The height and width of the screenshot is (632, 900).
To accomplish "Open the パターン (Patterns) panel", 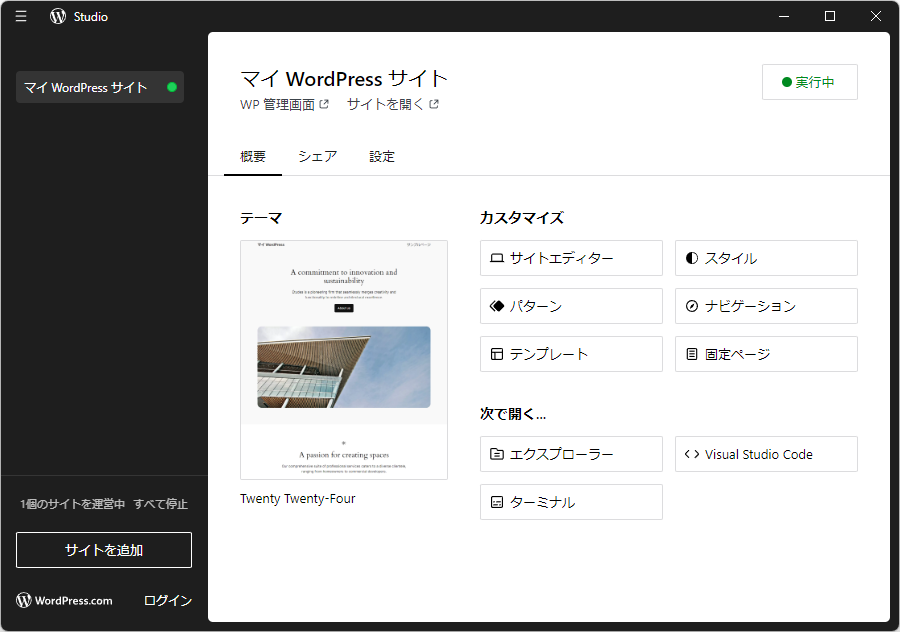I will pos(570,306).
